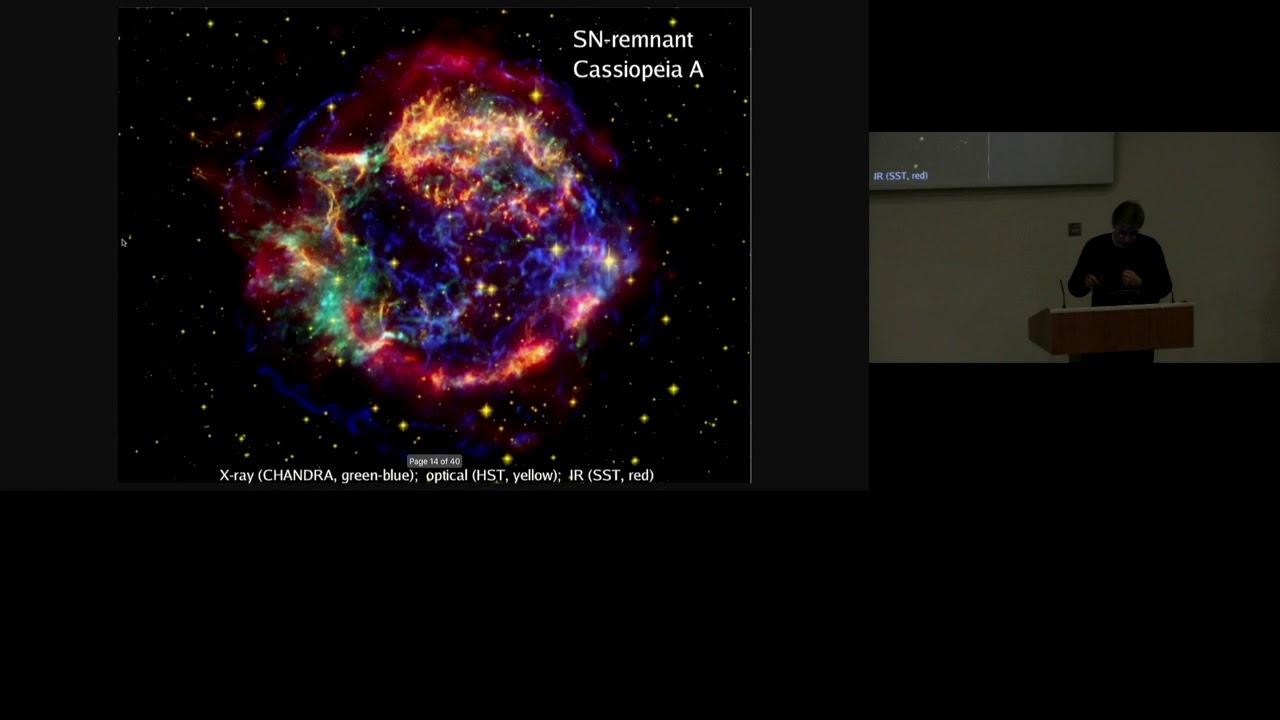Click the left podium microphone
1280x720 pixels.
1062,293
